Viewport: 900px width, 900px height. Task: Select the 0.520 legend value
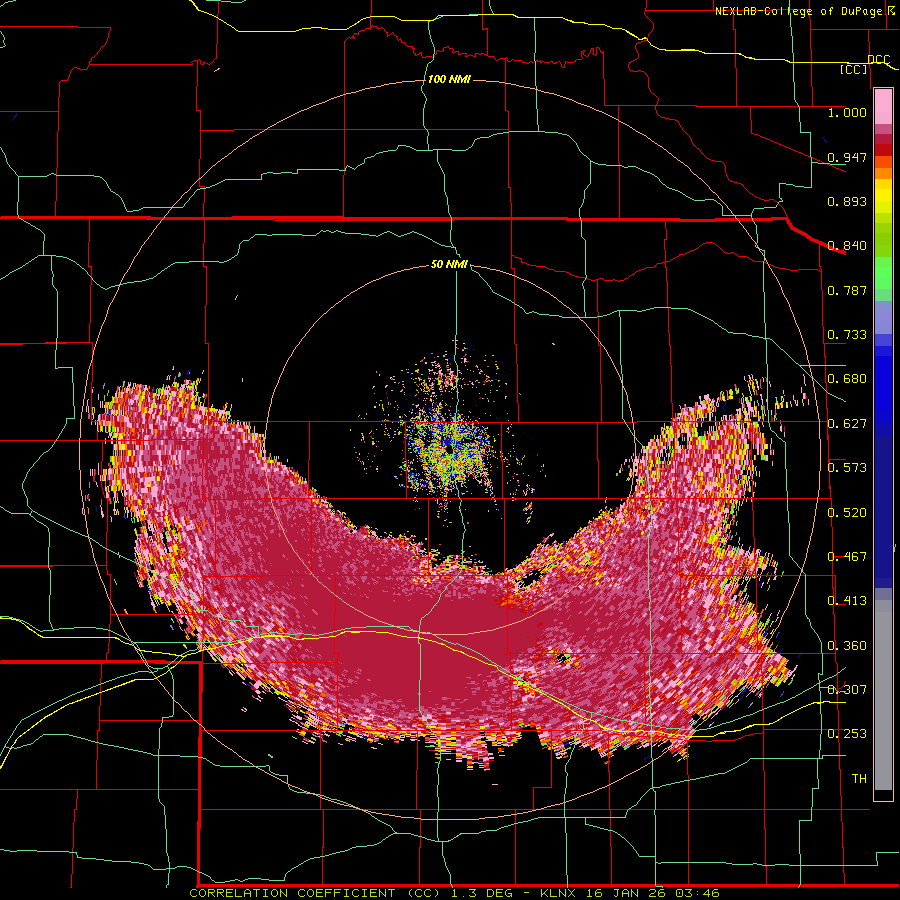tap(847, 513)
